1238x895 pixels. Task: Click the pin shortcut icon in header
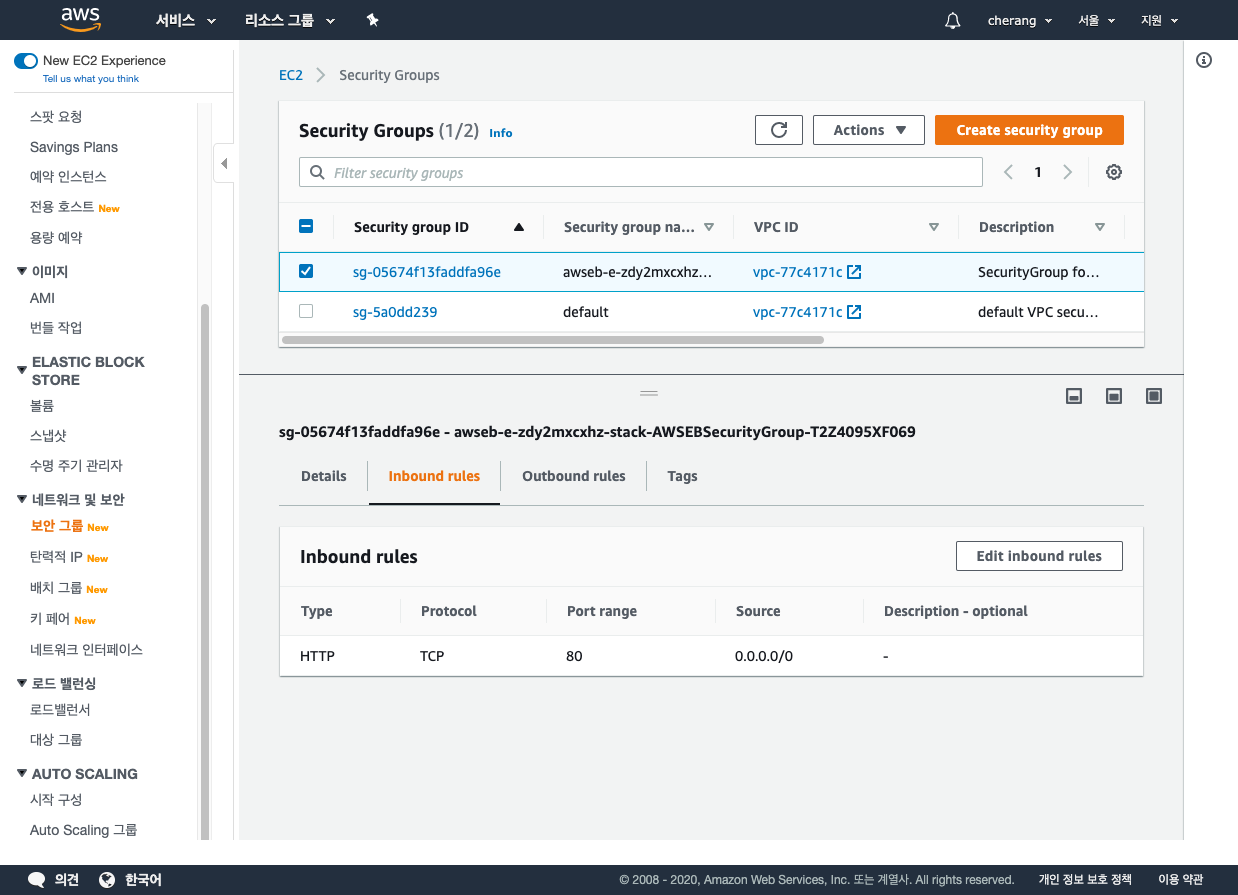click(x=372, y=20)
